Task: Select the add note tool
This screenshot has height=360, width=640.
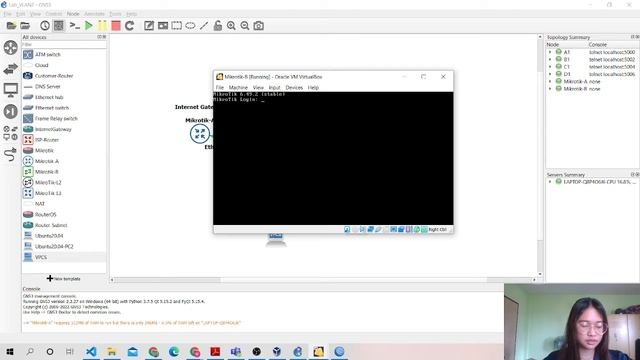Action: tap(149, 26)
